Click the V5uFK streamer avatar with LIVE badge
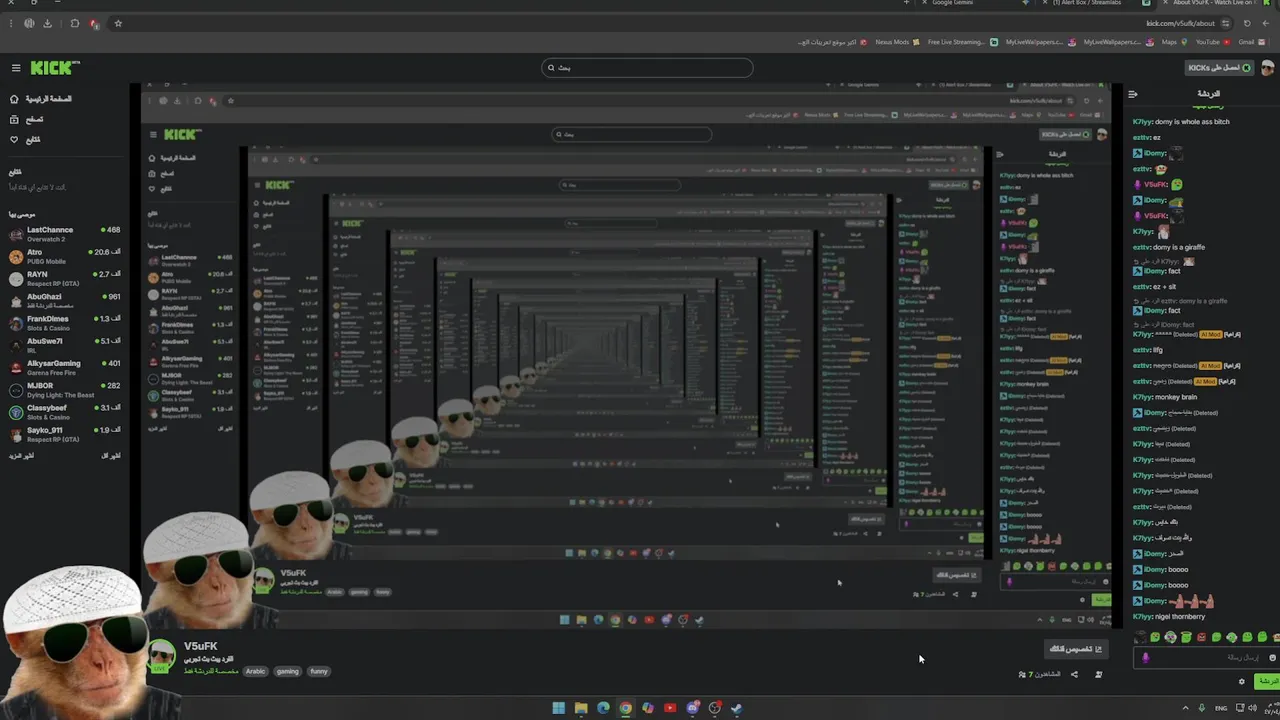Image resolution: width=1280 pixels, height=720 pixels. (162, 656)
